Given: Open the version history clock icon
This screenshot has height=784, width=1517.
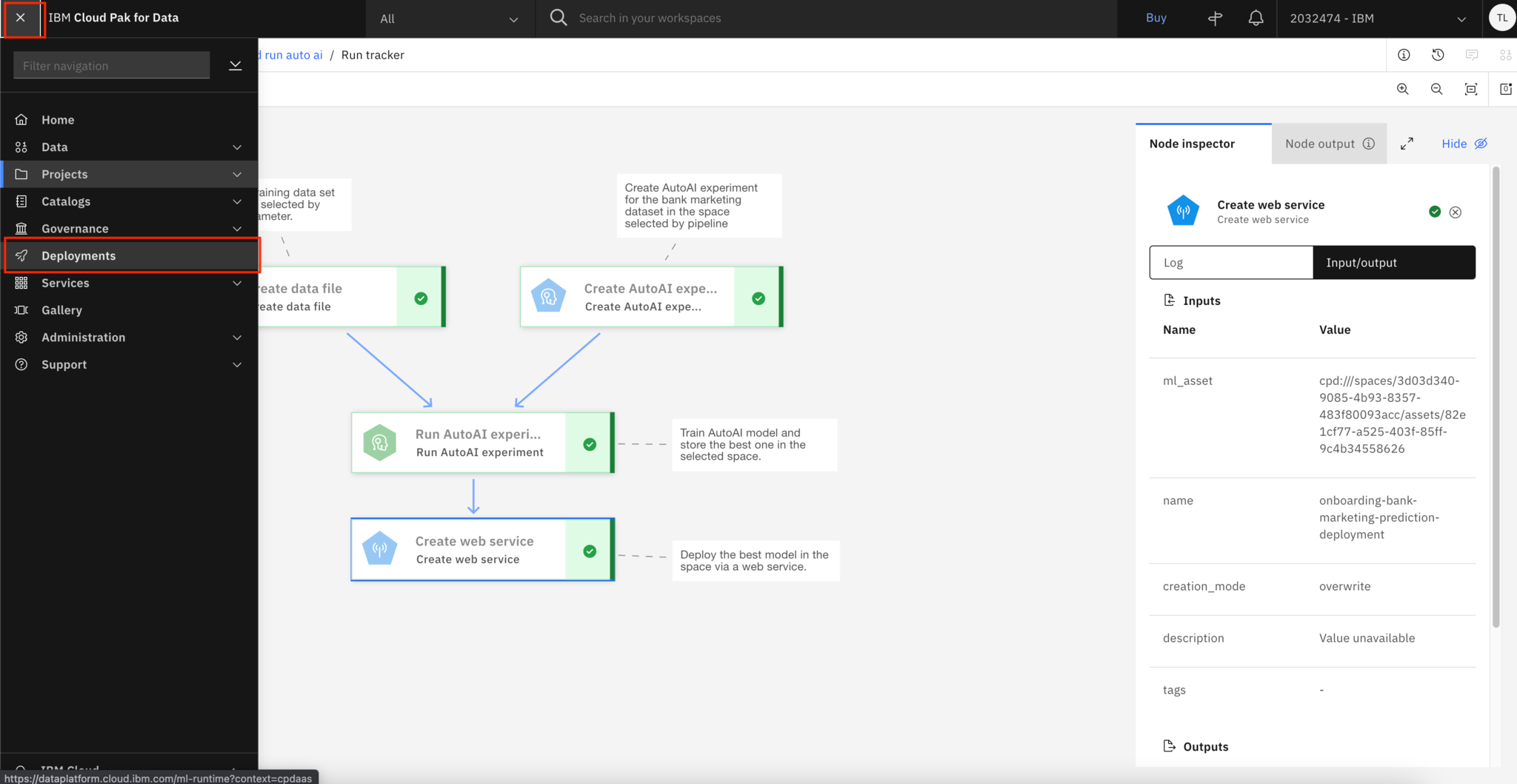Looking at the screenshot, I should pos(1438,55).
